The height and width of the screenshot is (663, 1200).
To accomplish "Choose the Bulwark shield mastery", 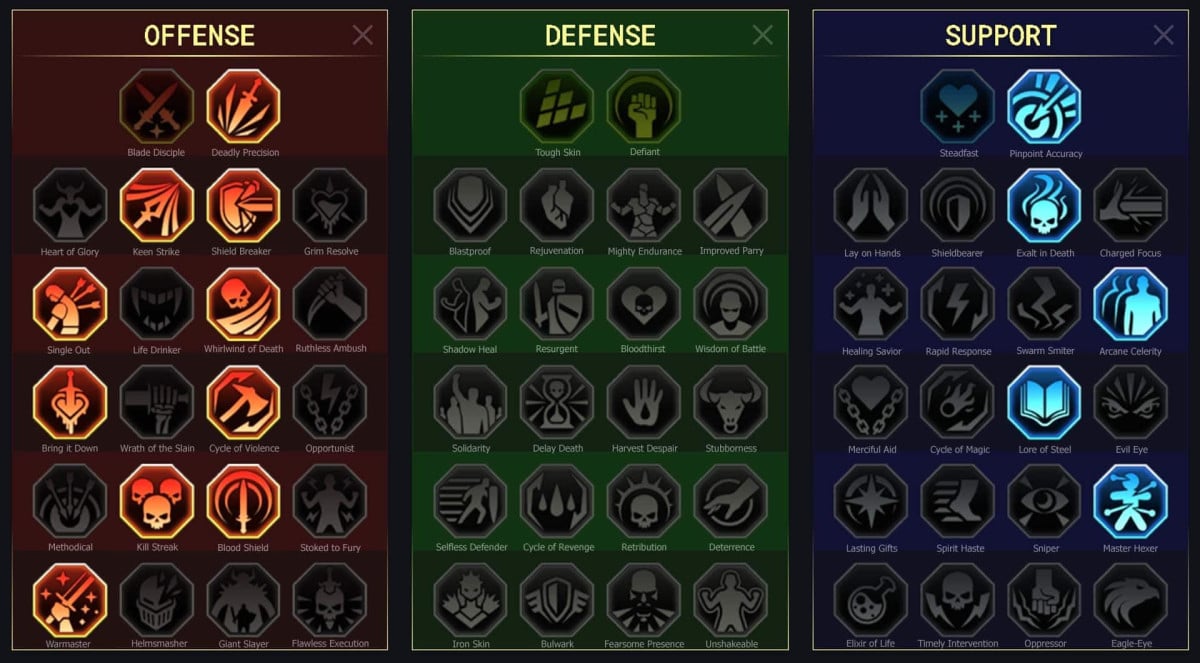I will tap(557, 599).
